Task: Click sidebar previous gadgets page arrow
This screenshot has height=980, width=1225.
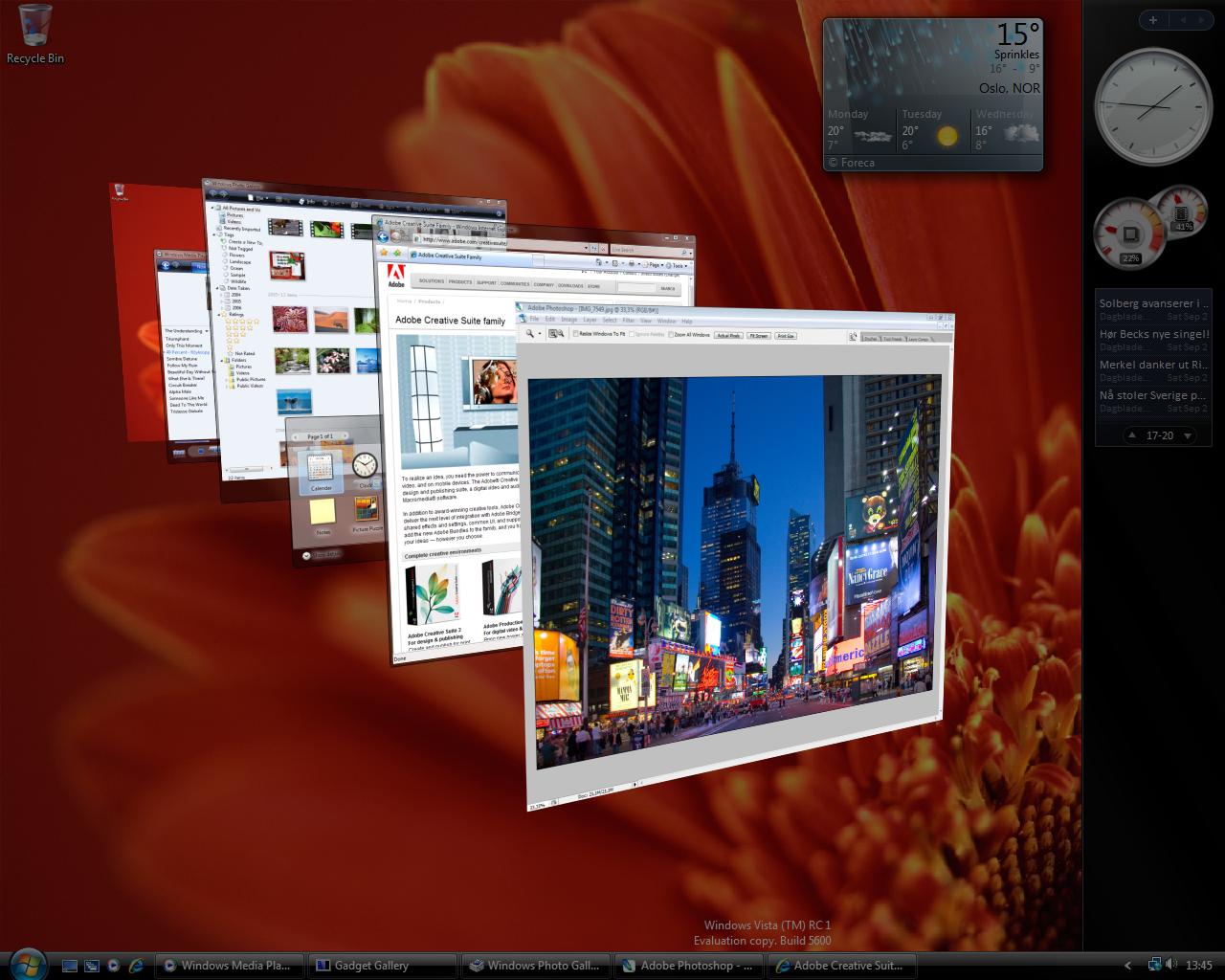Action: (1183, 19)
